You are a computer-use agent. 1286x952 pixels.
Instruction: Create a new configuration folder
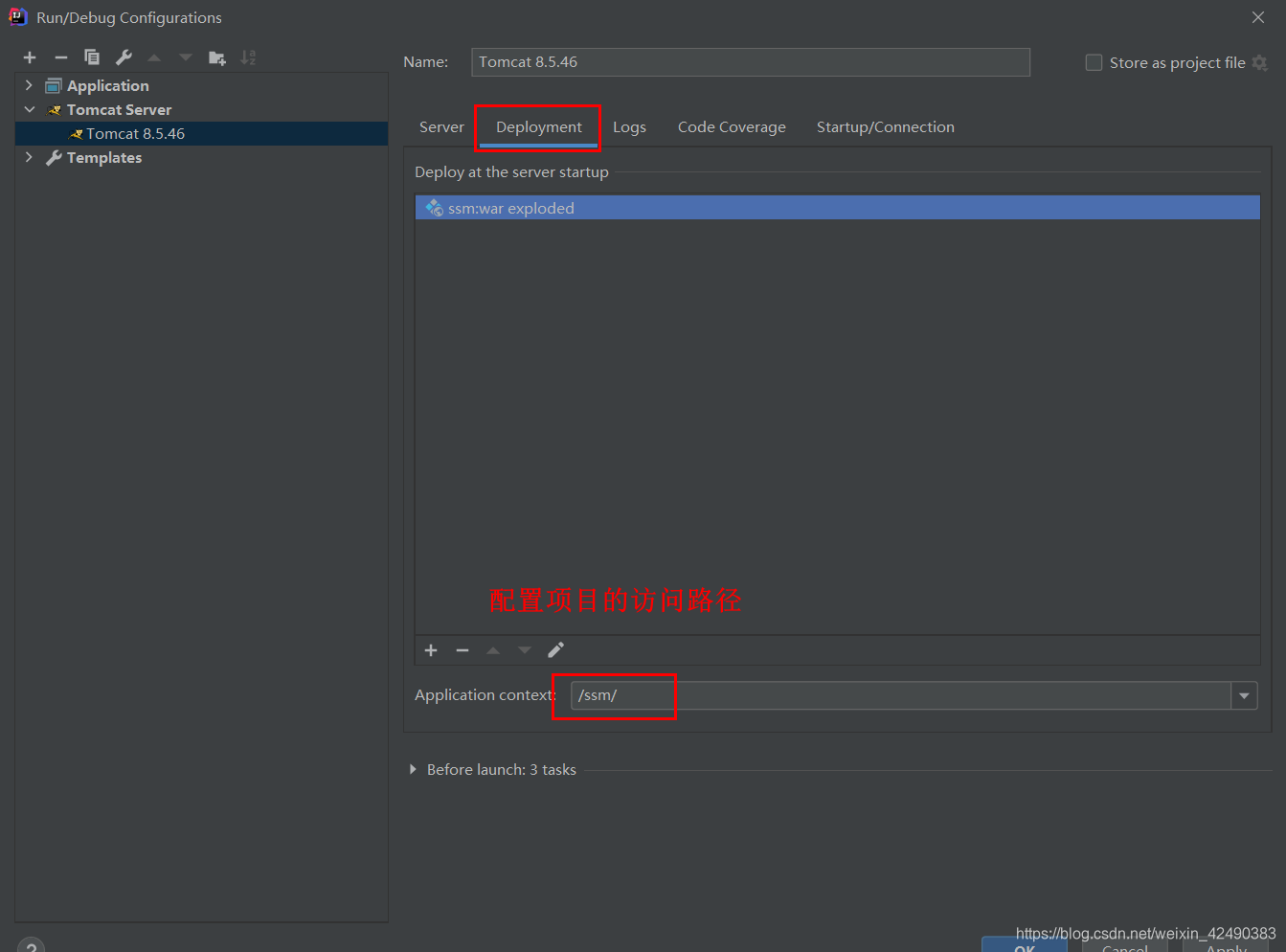click(217, 57)
